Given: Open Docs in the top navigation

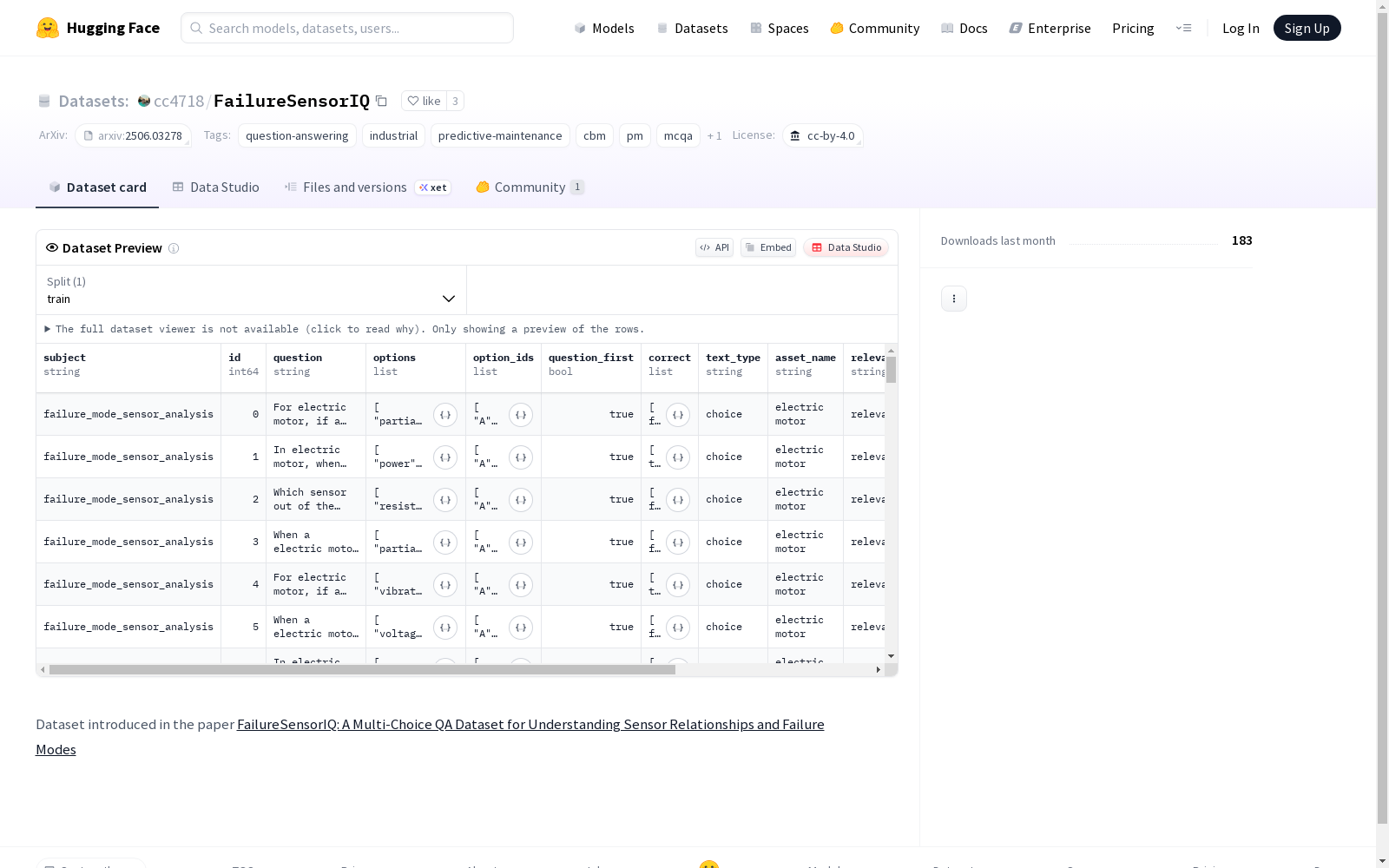Looking at the screenshot, I should [964, 28].
